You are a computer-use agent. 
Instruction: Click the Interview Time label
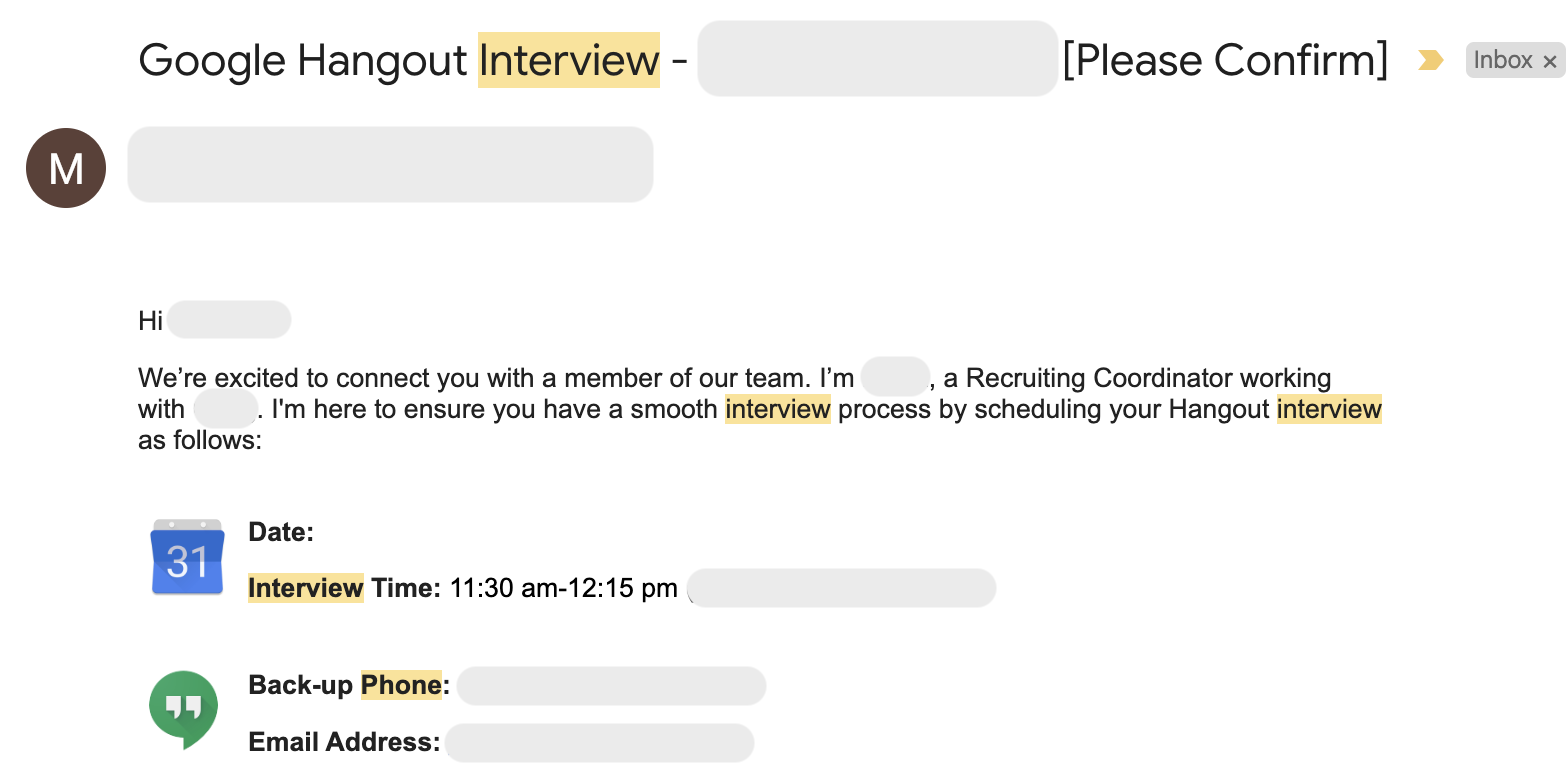(x=344, y=588)
